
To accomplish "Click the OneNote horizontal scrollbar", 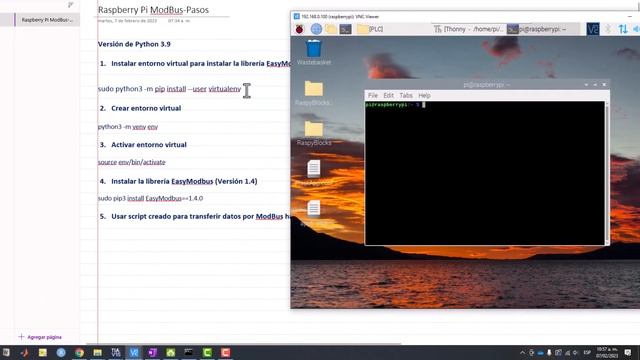I will point(244,344).
